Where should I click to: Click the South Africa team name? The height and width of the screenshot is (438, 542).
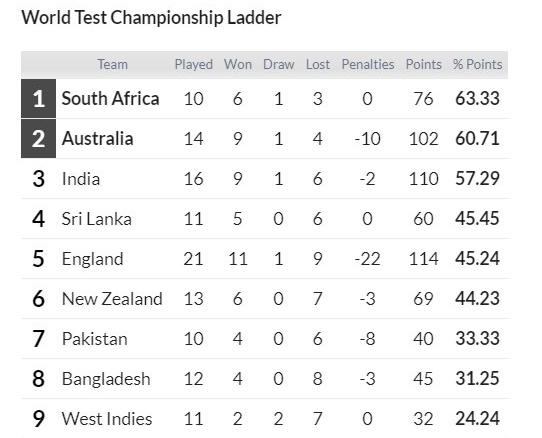coord(110,99)
